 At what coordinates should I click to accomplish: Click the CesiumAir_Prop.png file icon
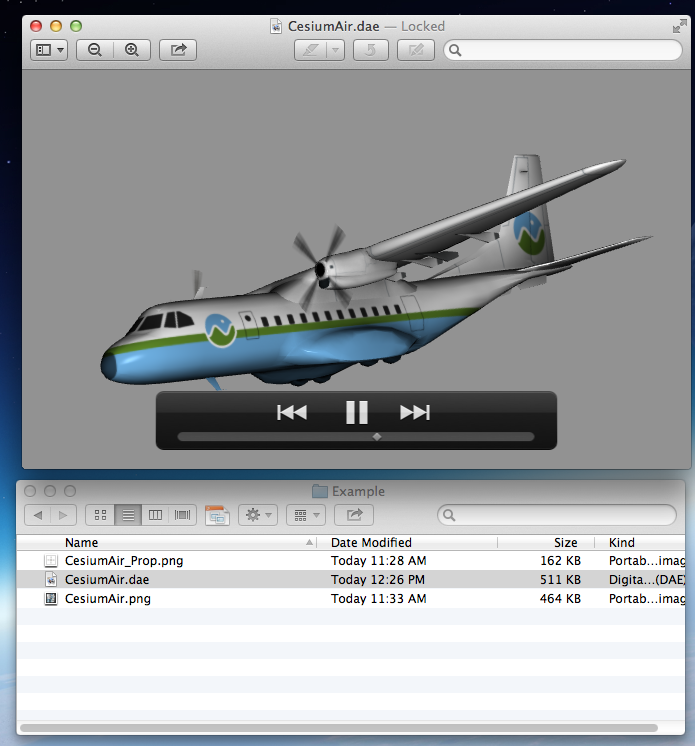click(51, 560)
